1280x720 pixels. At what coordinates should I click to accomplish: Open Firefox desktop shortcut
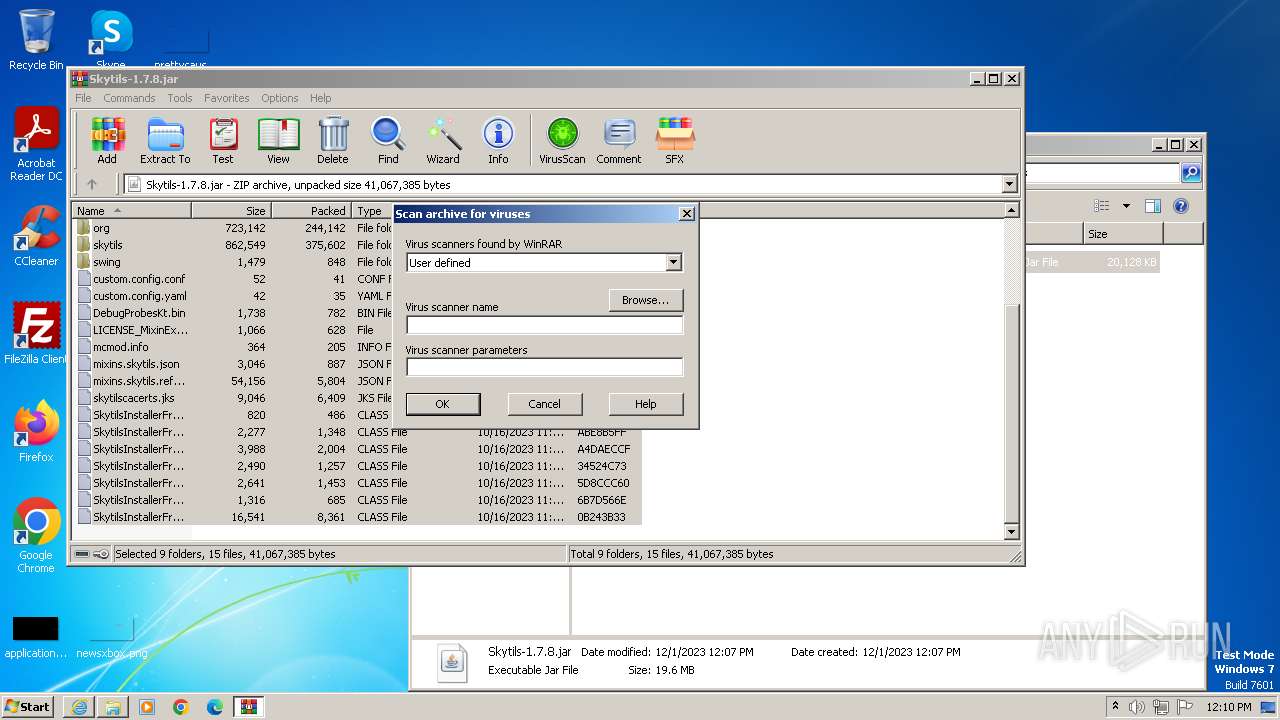coord(36,432)
